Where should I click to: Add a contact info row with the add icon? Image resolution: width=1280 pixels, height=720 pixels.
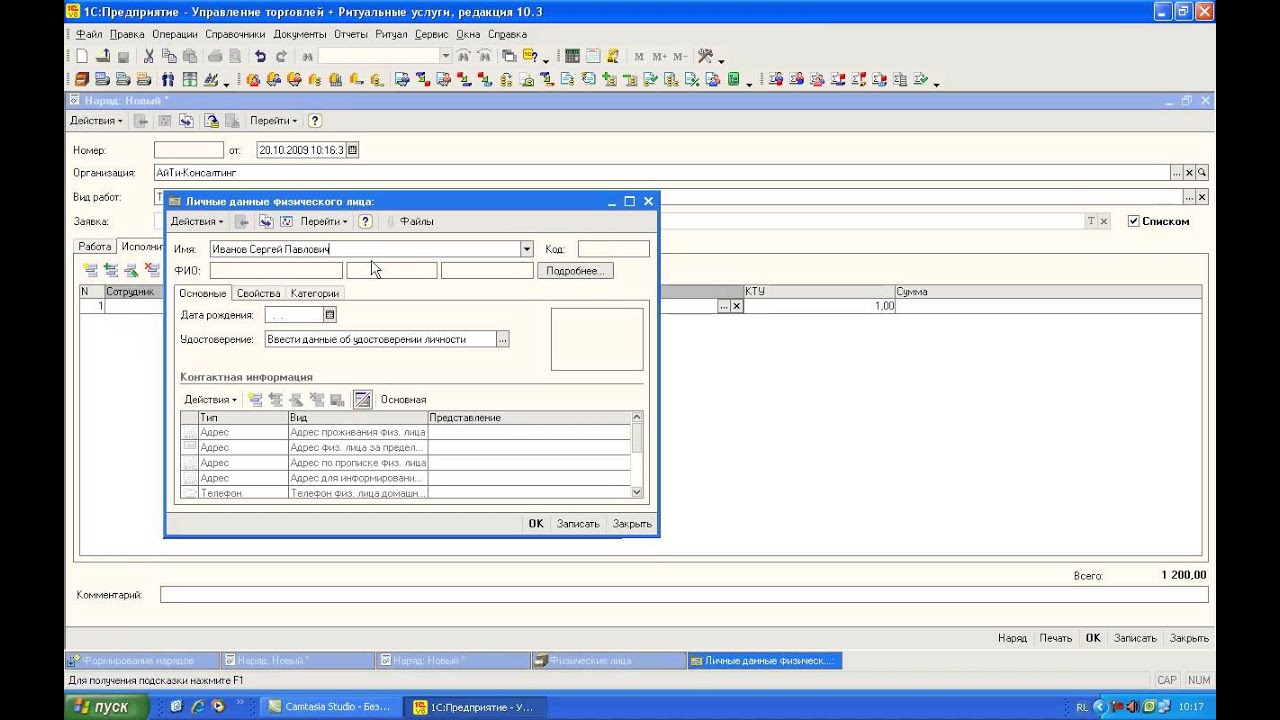tap(256, 400)
